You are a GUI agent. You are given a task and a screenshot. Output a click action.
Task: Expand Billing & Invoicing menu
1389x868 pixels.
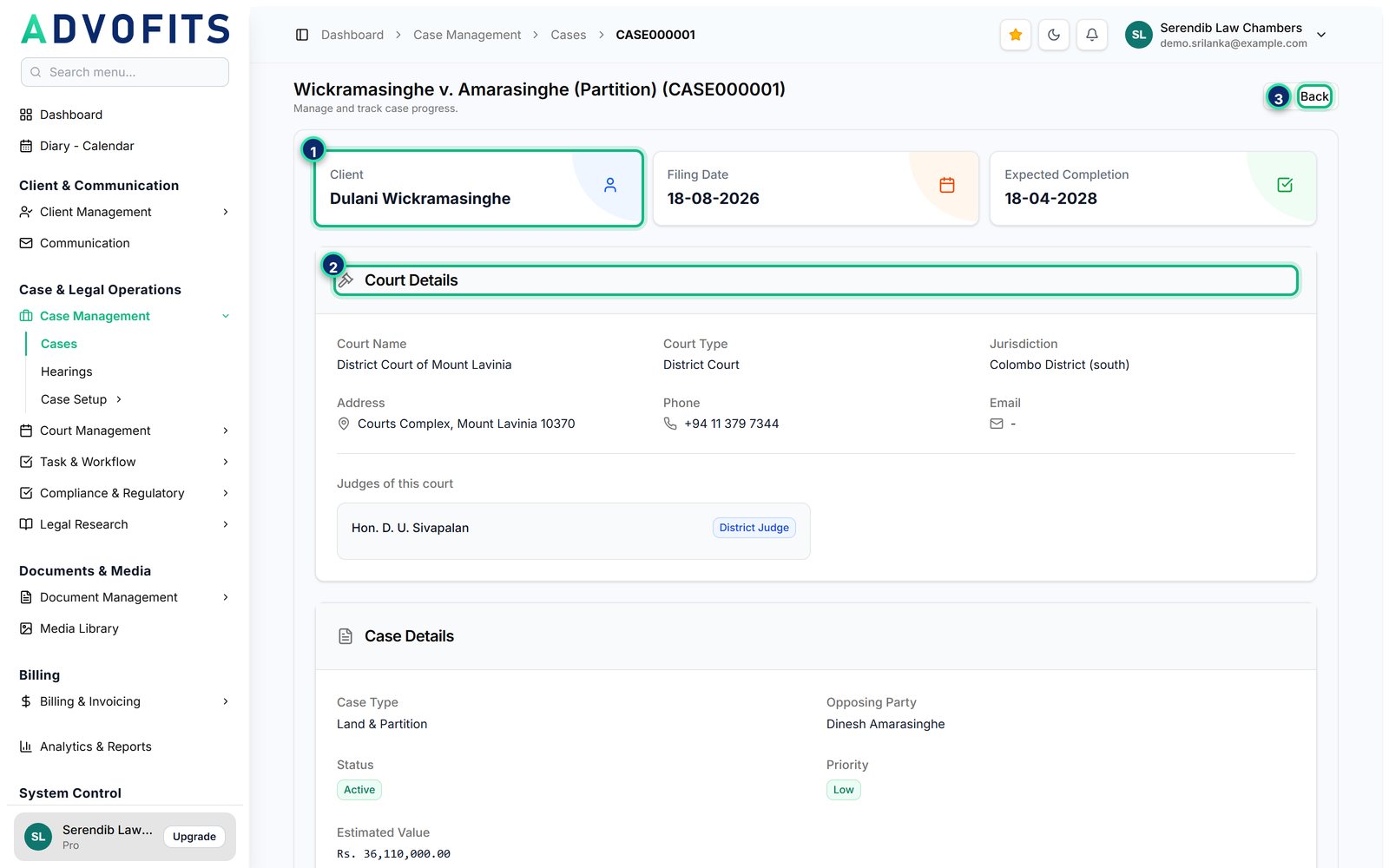coord(125,701)
